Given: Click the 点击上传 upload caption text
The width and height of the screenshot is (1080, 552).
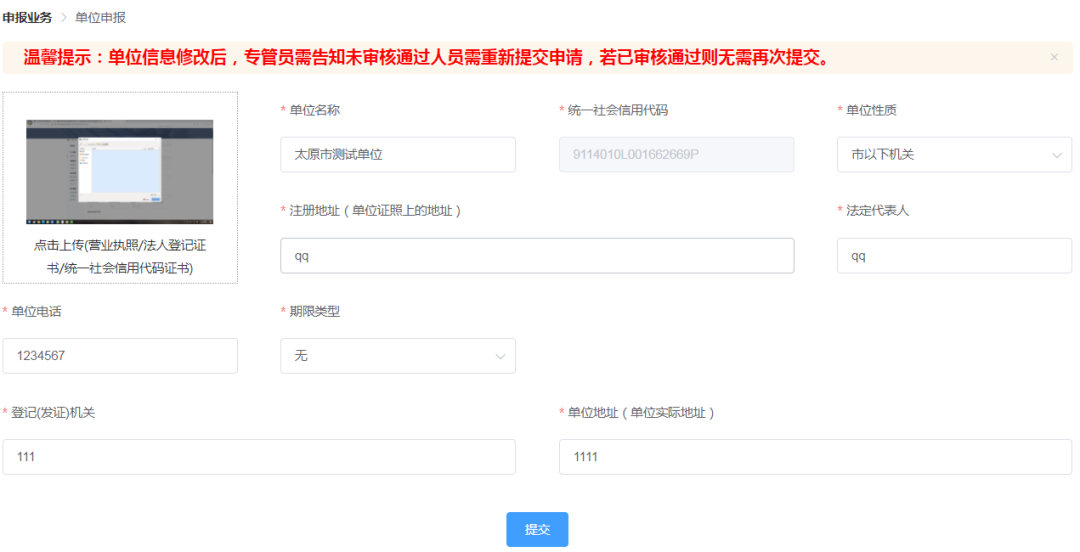Looking at the screenshot, I should [119, 256].
